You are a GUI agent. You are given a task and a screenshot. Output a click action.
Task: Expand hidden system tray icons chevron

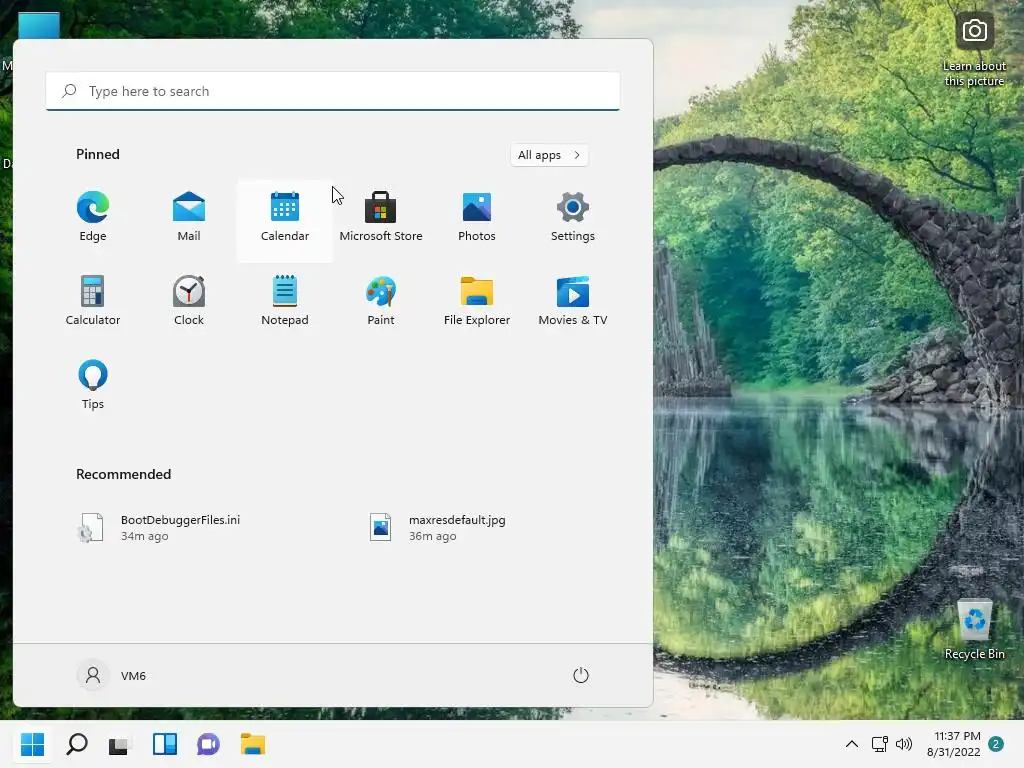coord(852,744)
